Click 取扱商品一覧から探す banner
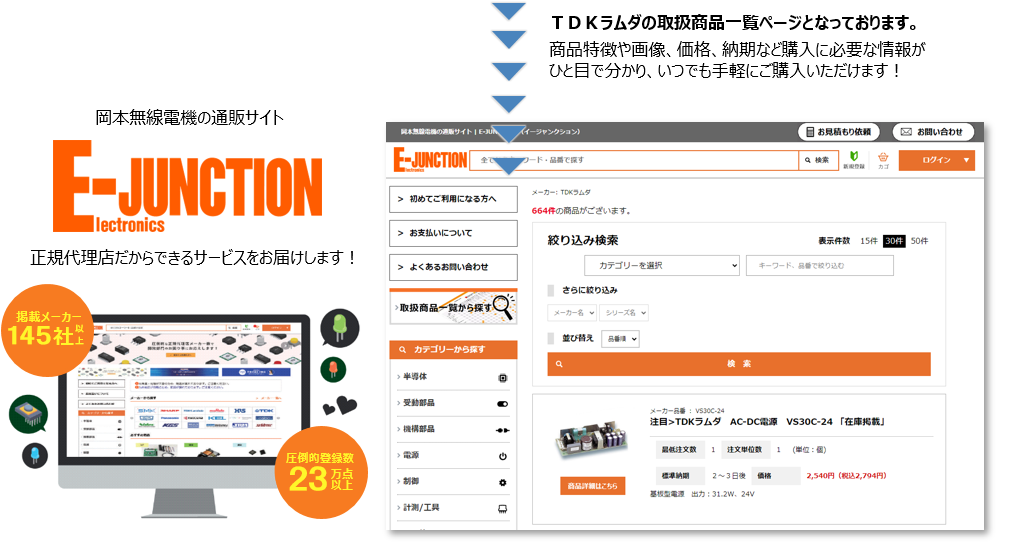1017x549 pixels. 453,308
